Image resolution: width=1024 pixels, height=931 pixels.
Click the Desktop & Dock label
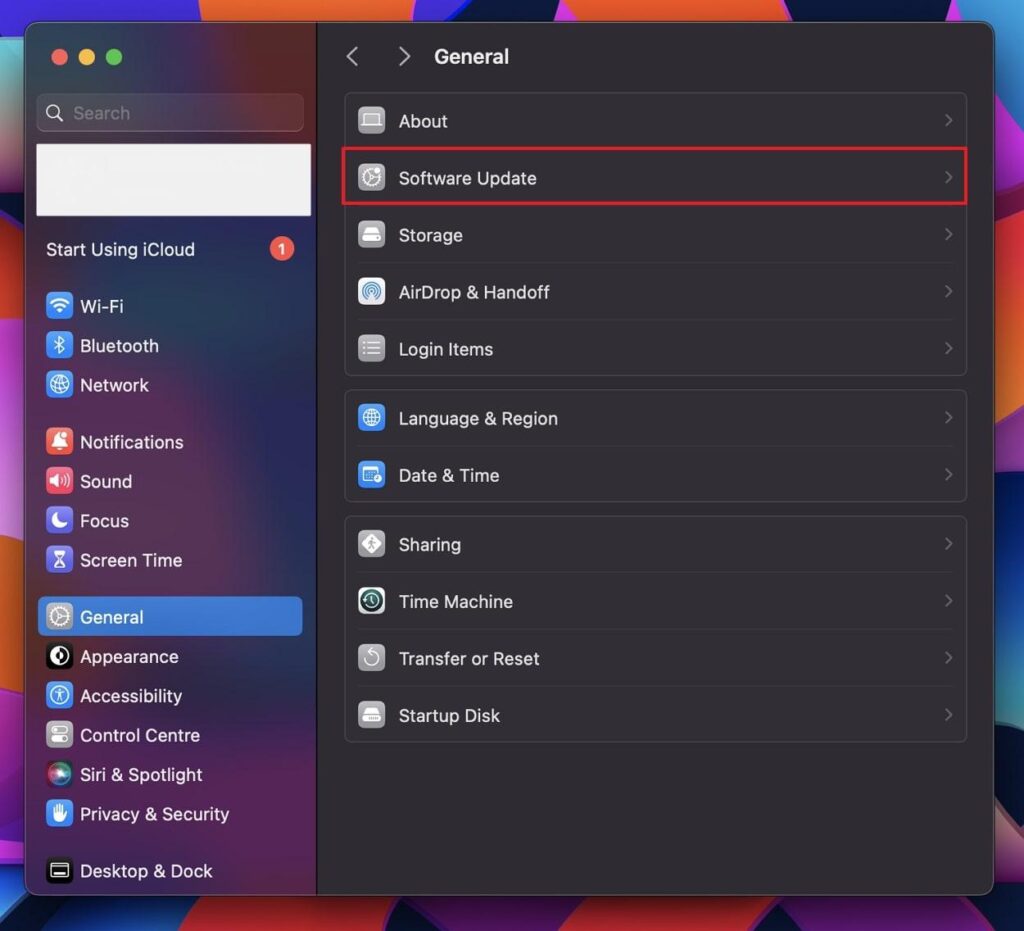point(146,871)
